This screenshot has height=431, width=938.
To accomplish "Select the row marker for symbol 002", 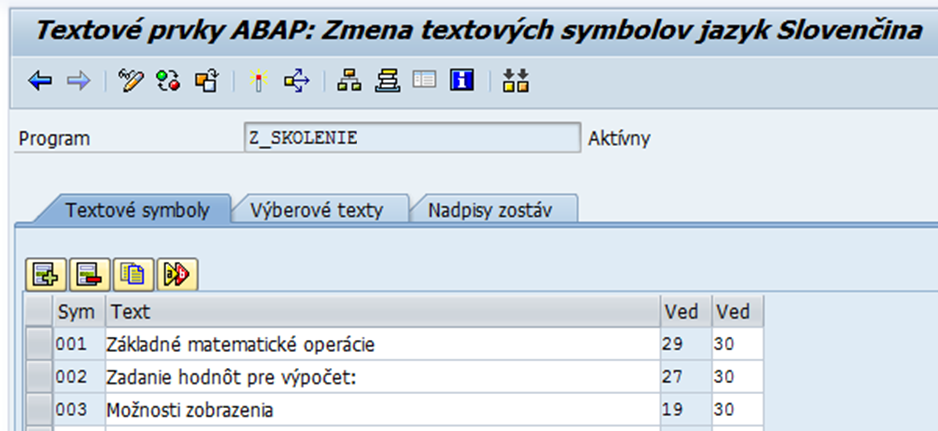I will (x=39, y=377).
